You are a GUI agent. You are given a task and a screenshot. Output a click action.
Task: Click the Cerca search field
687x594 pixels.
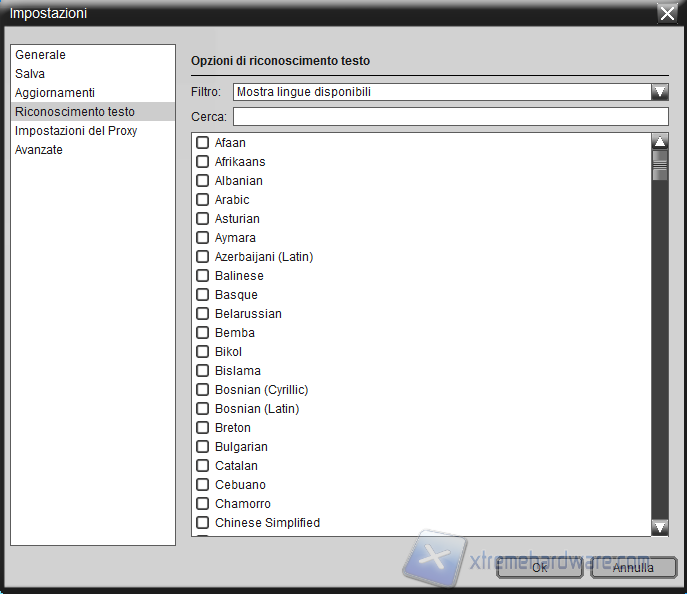coord(450,117)
